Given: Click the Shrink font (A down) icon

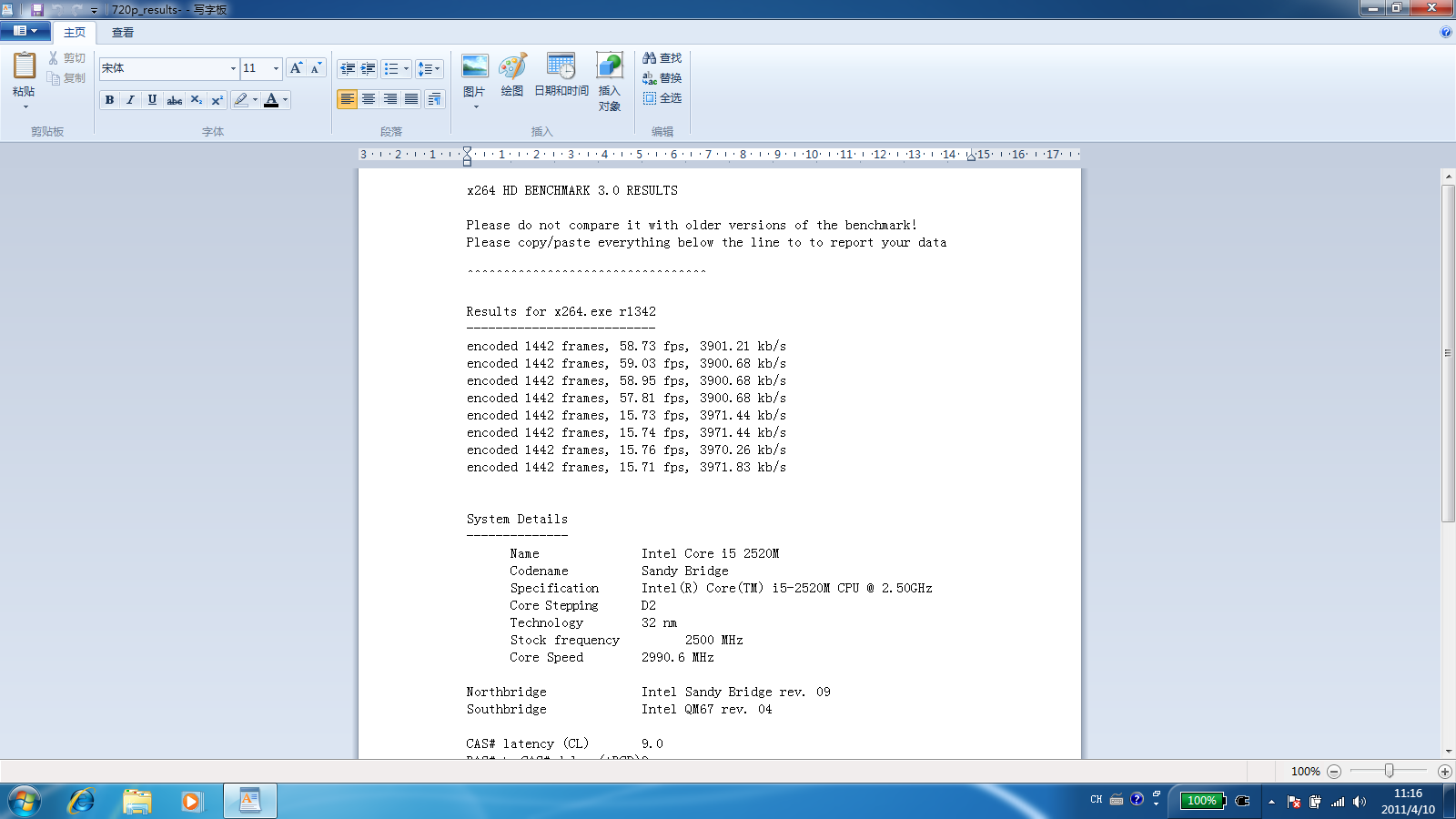Looking at the screenshot, I should coord(316,68).
